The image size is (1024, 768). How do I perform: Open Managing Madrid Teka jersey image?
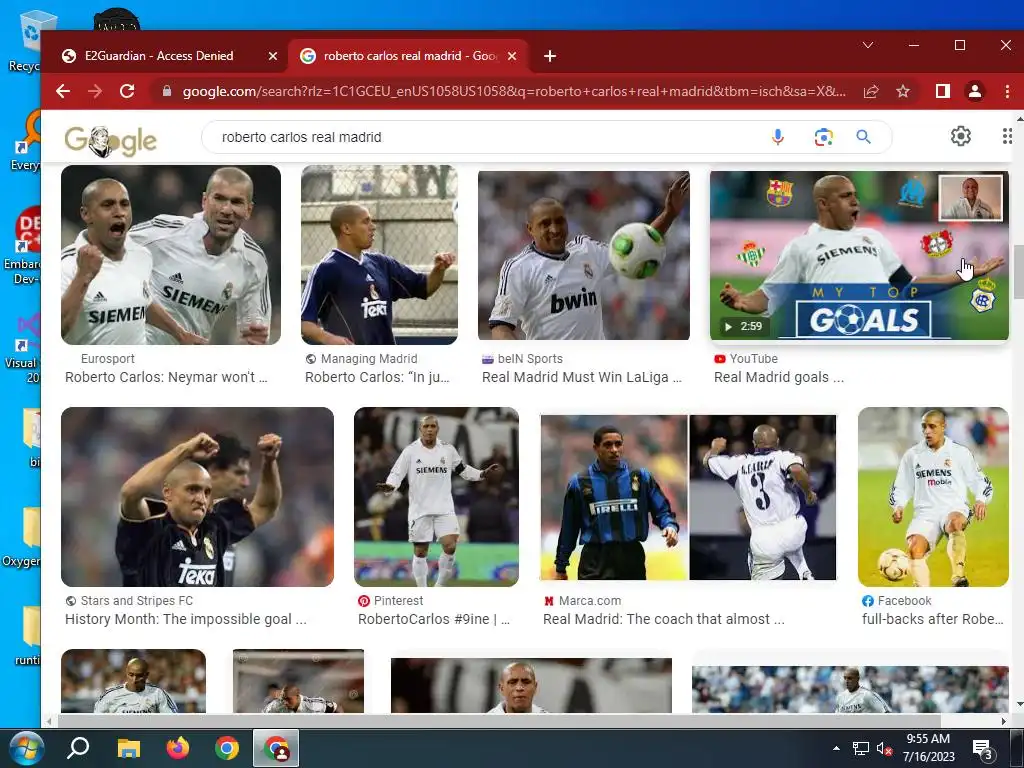tap(379, 255)
